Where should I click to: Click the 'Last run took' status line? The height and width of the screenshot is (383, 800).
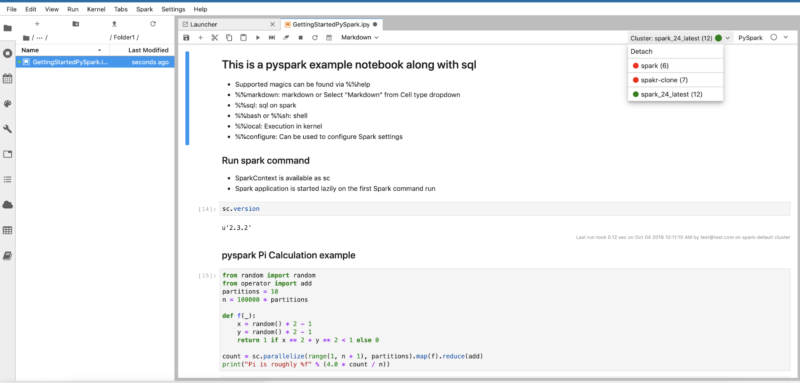pyautogui.click(x=683, y=237)
